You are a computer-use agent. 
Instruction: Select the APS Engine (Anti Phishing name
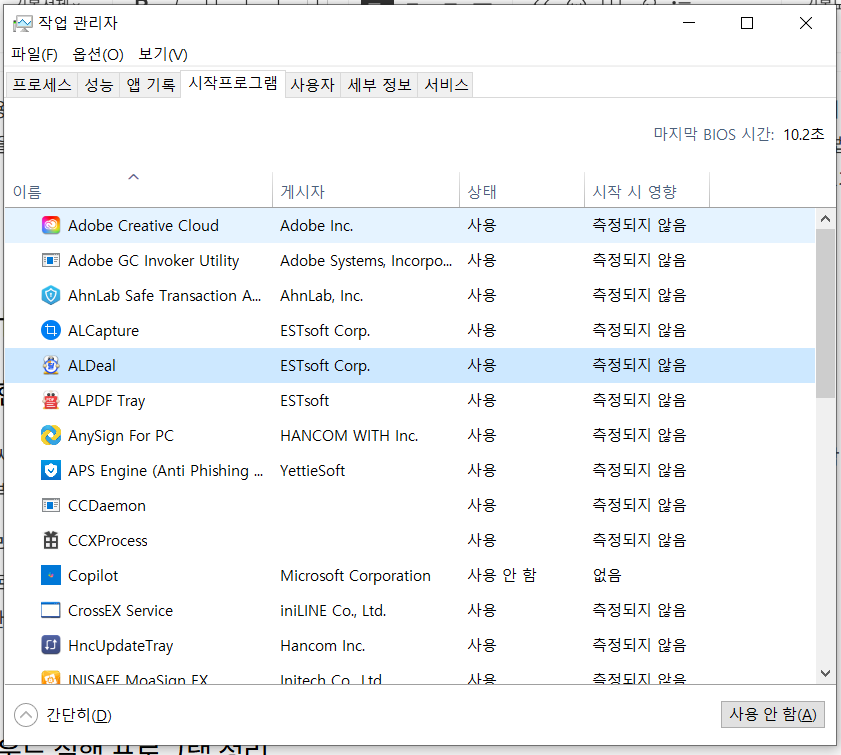point(166,471)
